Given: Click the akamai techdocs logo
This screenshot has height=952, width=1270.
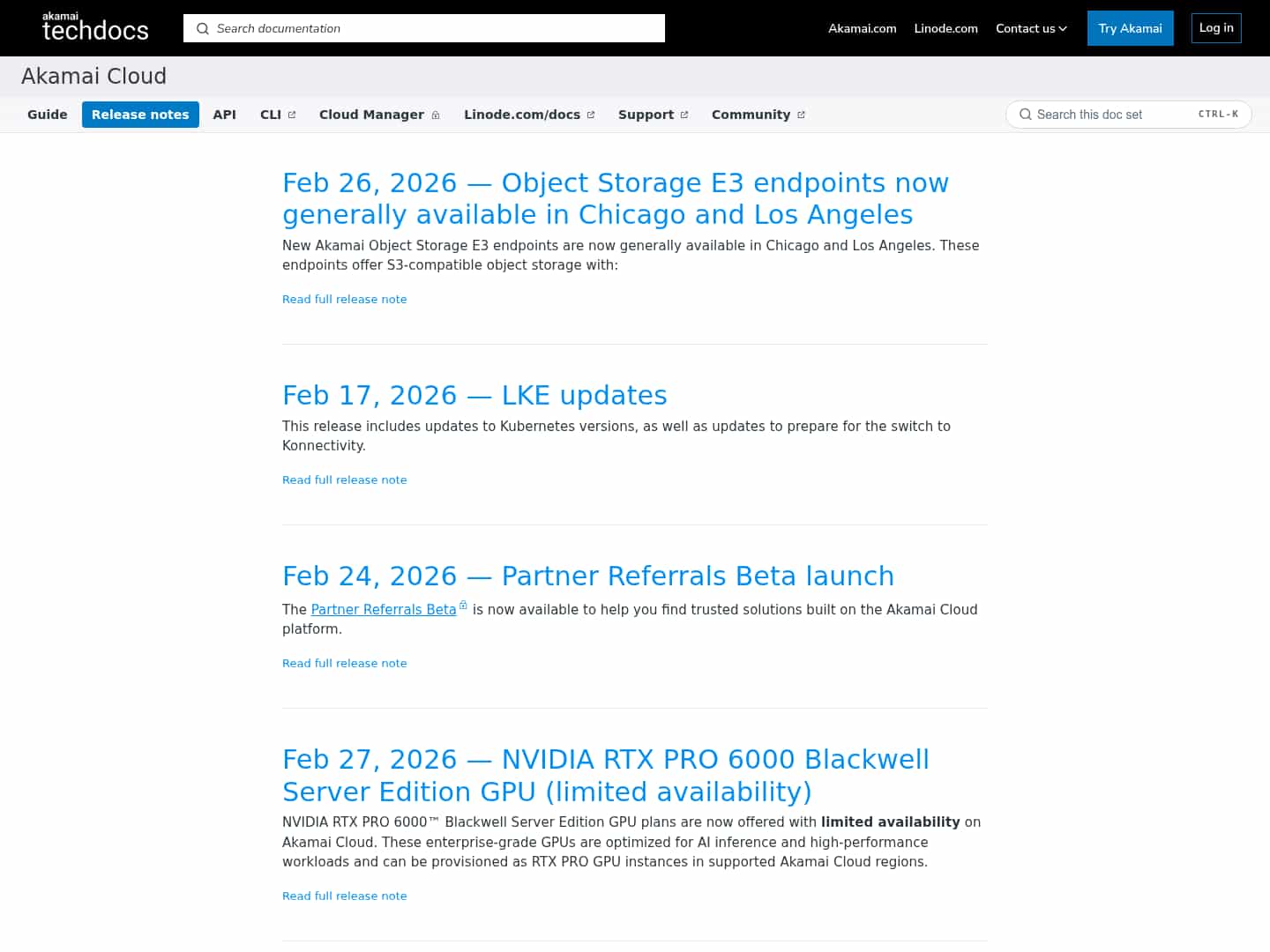Looking at the screenshot, I should coord(94,27).
